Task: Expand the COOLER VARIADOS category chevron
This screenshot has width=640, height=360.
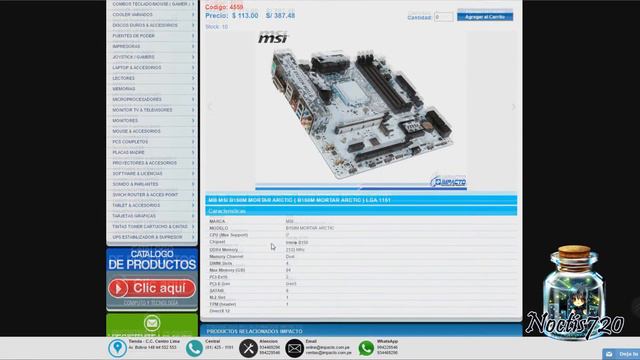Action: point(193,15)
